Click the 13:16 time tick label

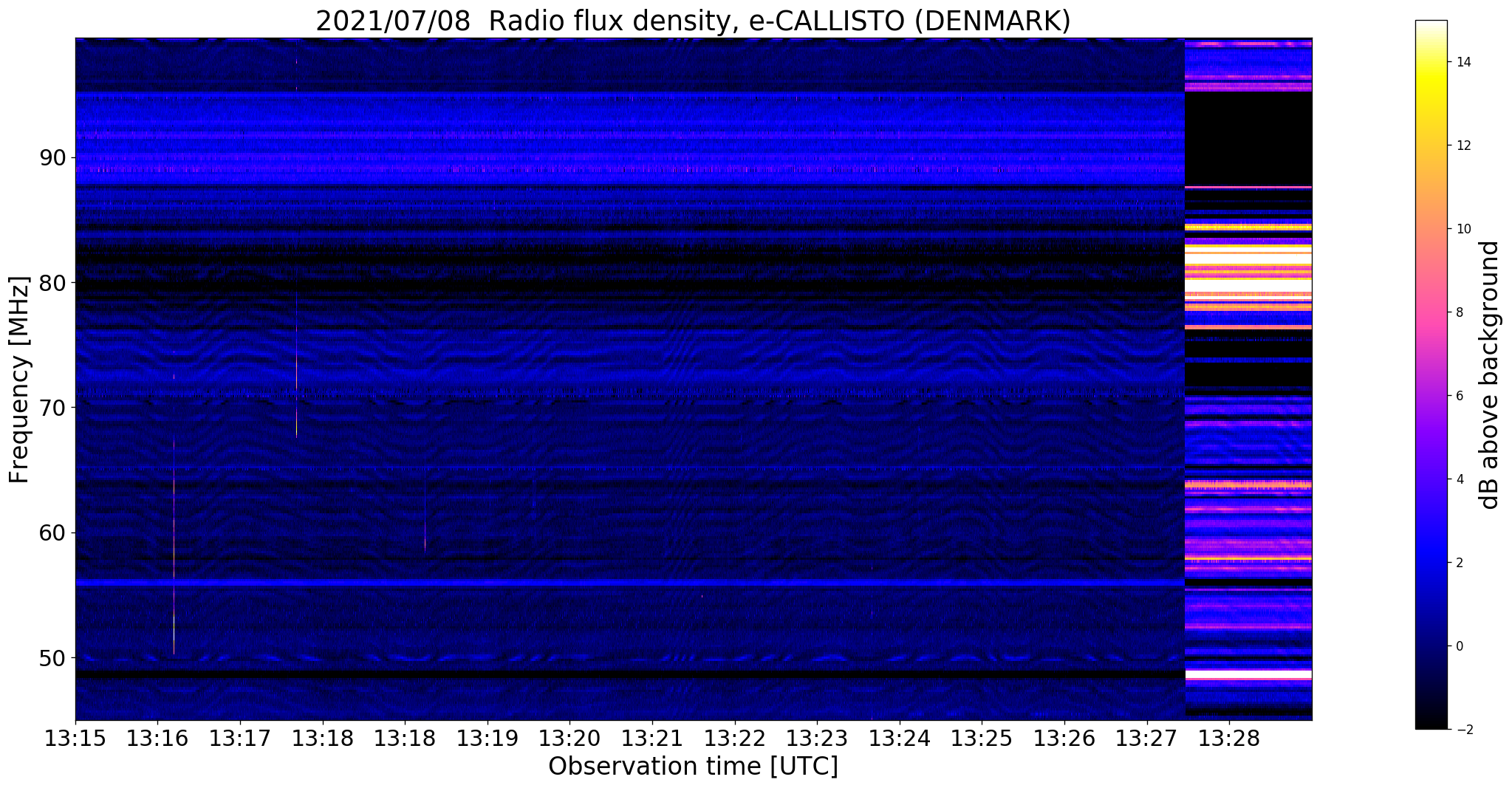click(157, 738)
